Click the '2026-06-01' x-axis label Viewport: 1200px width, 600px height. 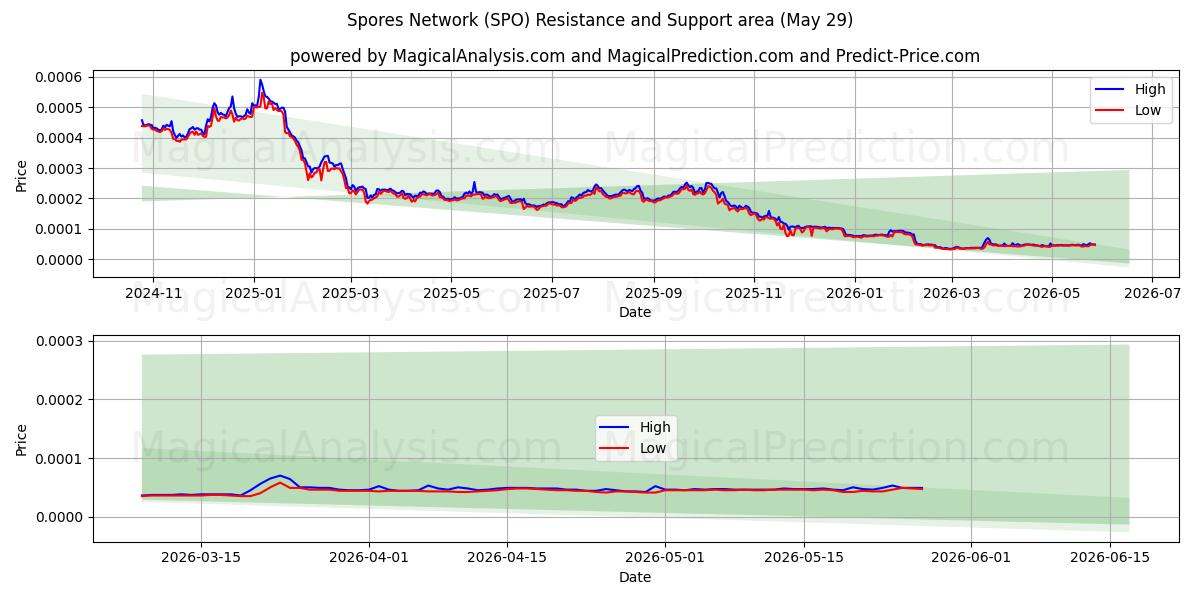click(971, 559)
